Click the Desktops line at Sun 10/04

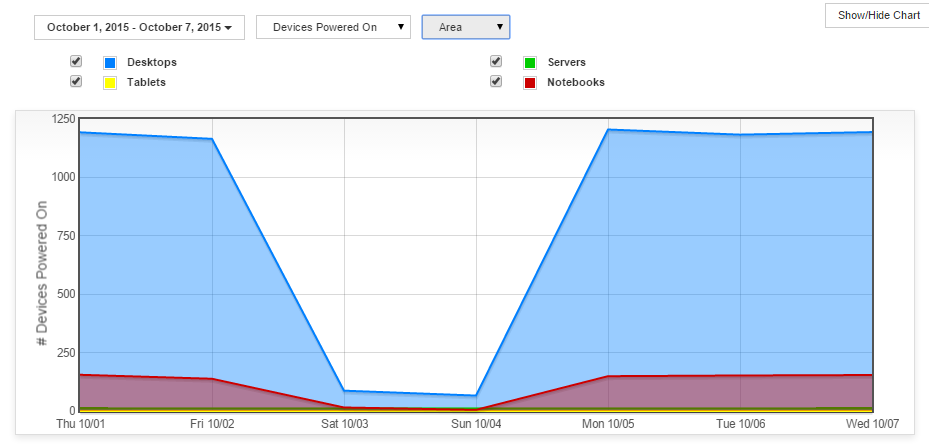tap(476, 396)
